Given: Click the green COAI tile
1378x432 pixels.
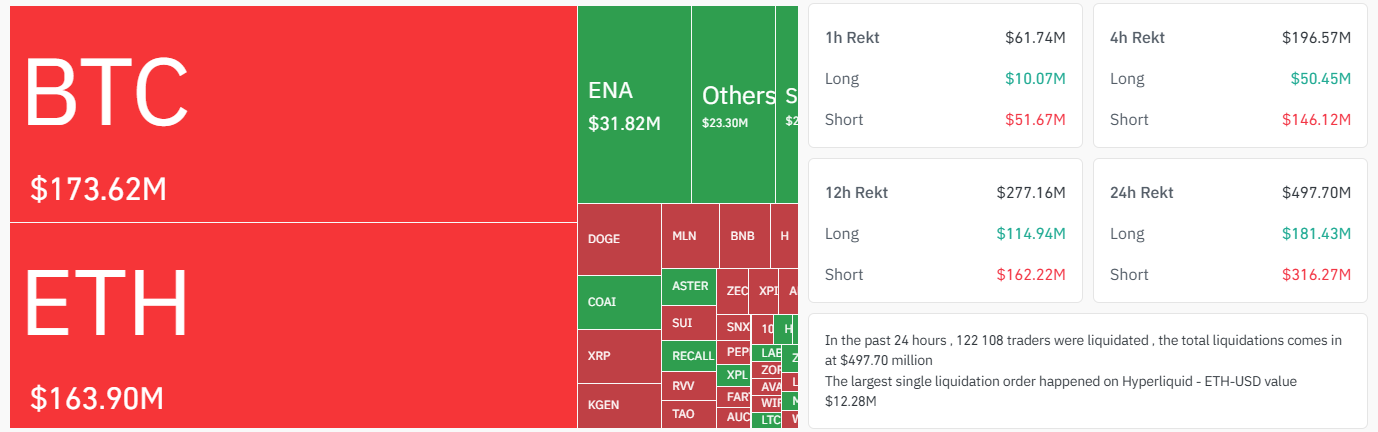Looking at the screenshot, I should (x=619, y=302).
